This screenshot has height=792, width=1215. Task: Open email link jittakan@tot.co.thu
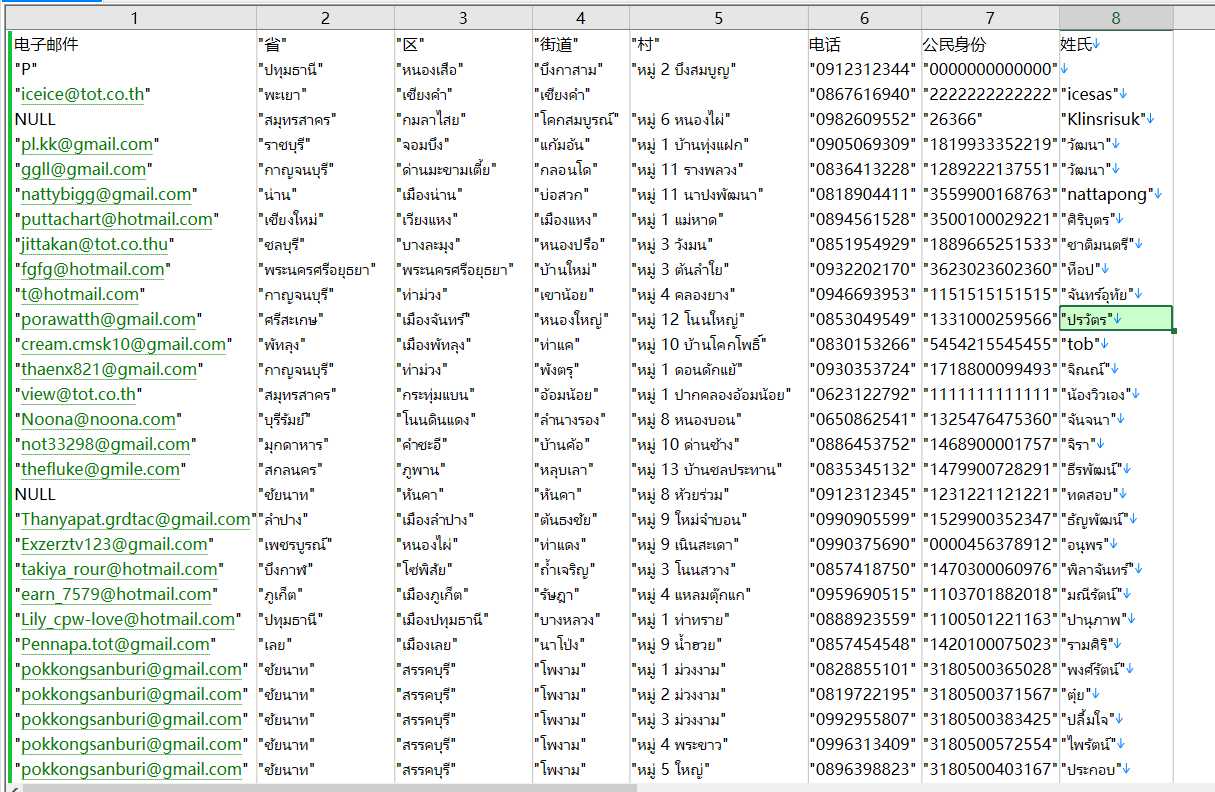[96, 244]
